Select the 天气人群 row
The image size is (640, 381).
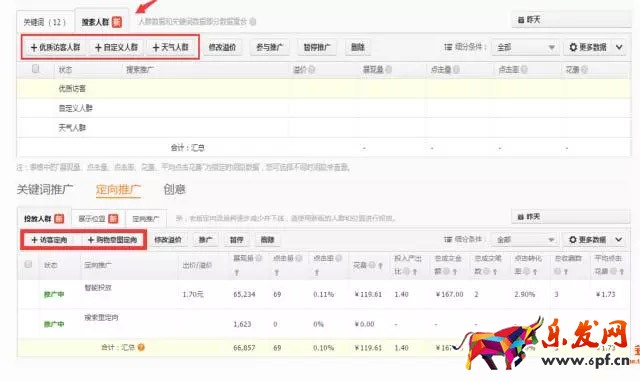point(324,128)
